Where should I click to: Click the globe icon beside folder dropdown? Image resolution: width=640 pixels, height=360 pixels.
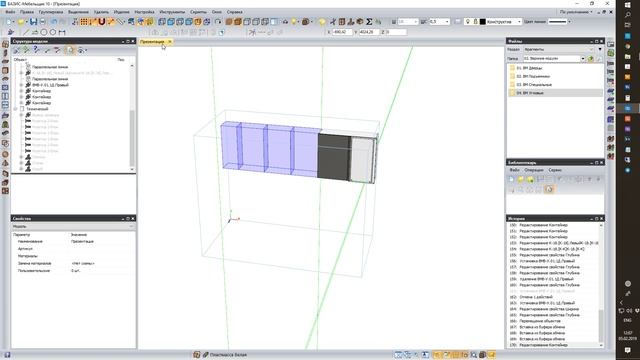click(x=590, y=58)
